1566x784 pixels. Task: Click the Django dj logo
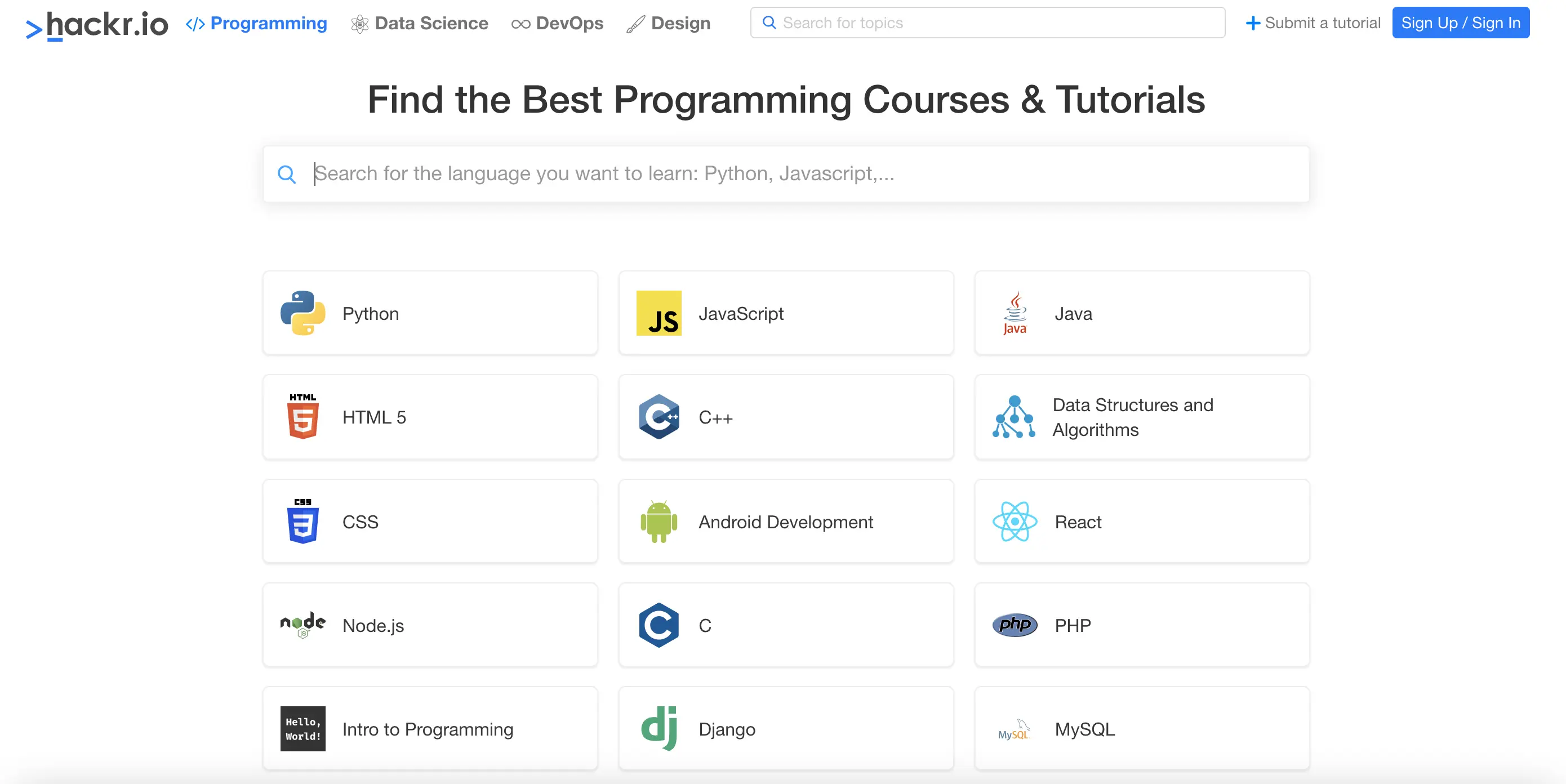click(x=659, y=729)
